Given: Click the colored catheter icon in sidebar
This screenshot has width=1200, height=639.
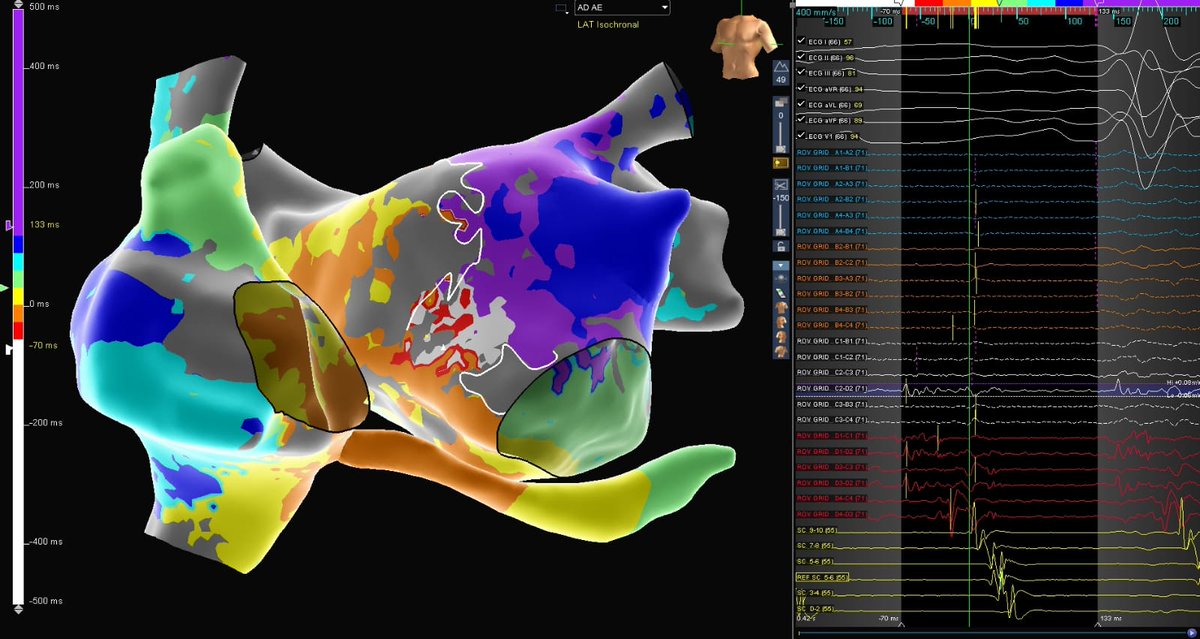Looking at the screenshot, I should tap(780, 292).
